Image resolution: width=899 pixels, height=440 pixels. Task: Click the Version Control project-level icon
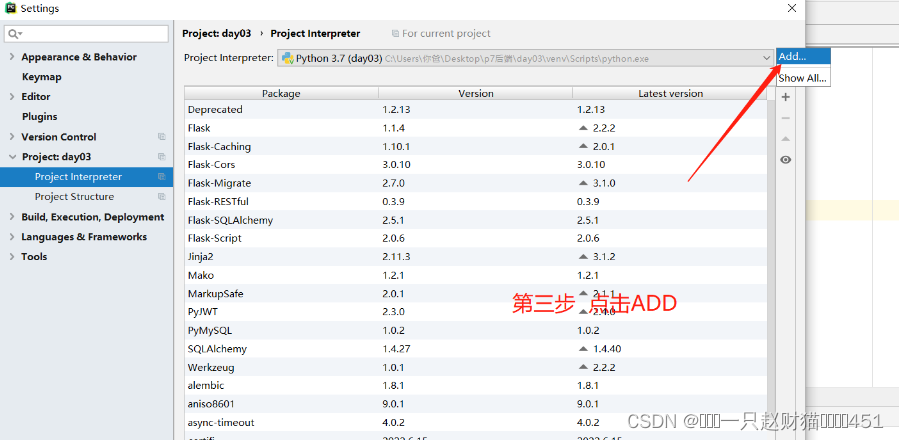(x=162, y=137)
